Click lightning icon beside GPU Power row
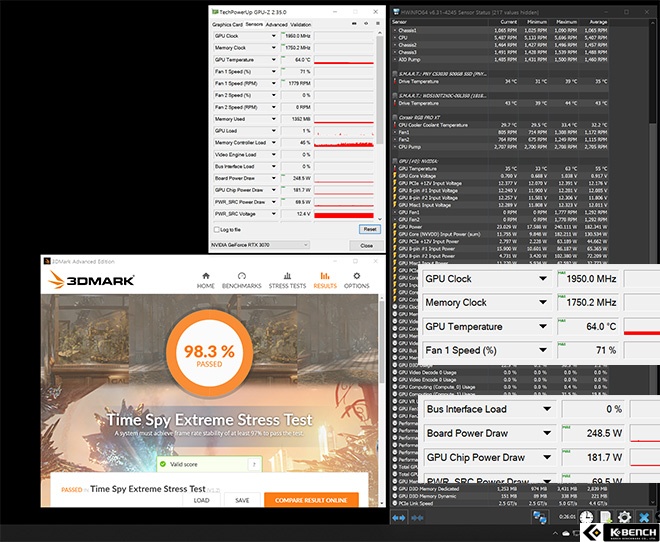 tap(395, 227)
